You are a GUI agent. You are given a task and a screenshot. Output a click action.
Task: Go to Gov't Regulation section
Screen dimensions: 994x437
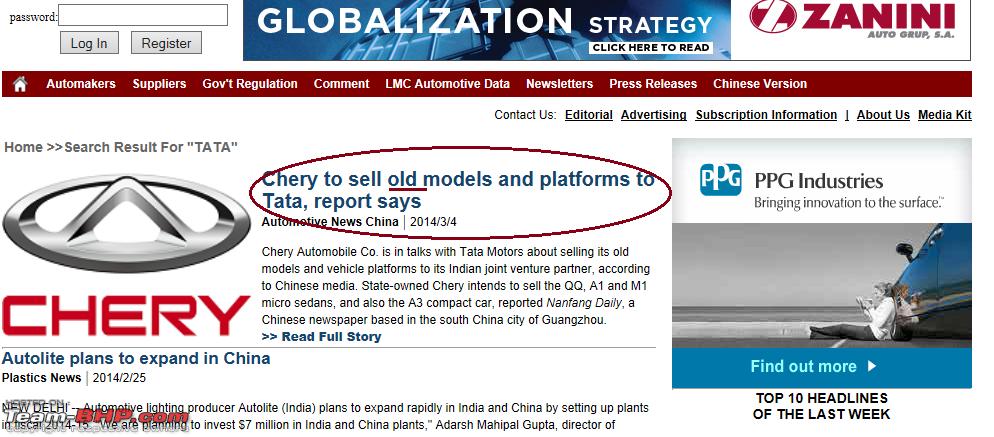(x=250, y=84)
